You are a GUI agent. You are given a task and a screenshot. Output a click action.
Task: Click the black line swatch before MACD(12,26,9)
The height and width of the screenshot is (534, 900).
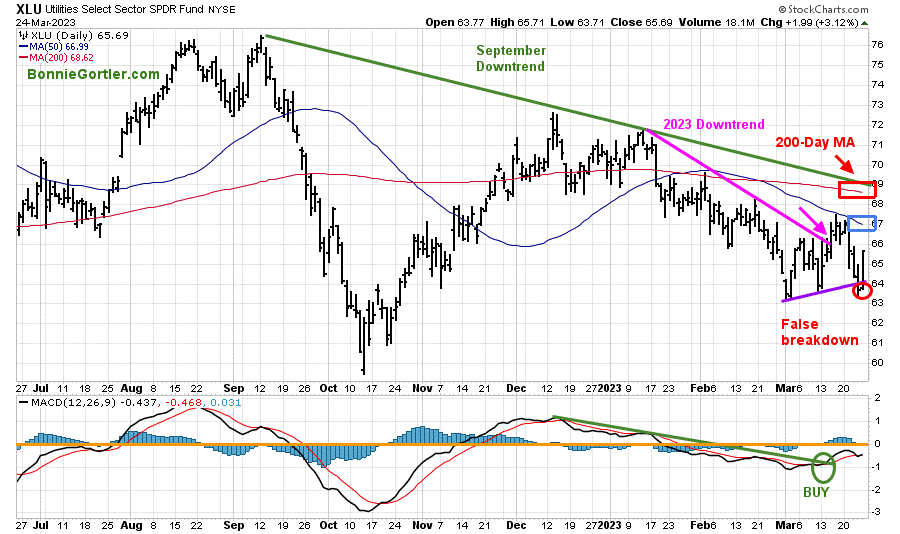[x=24, y=403]
